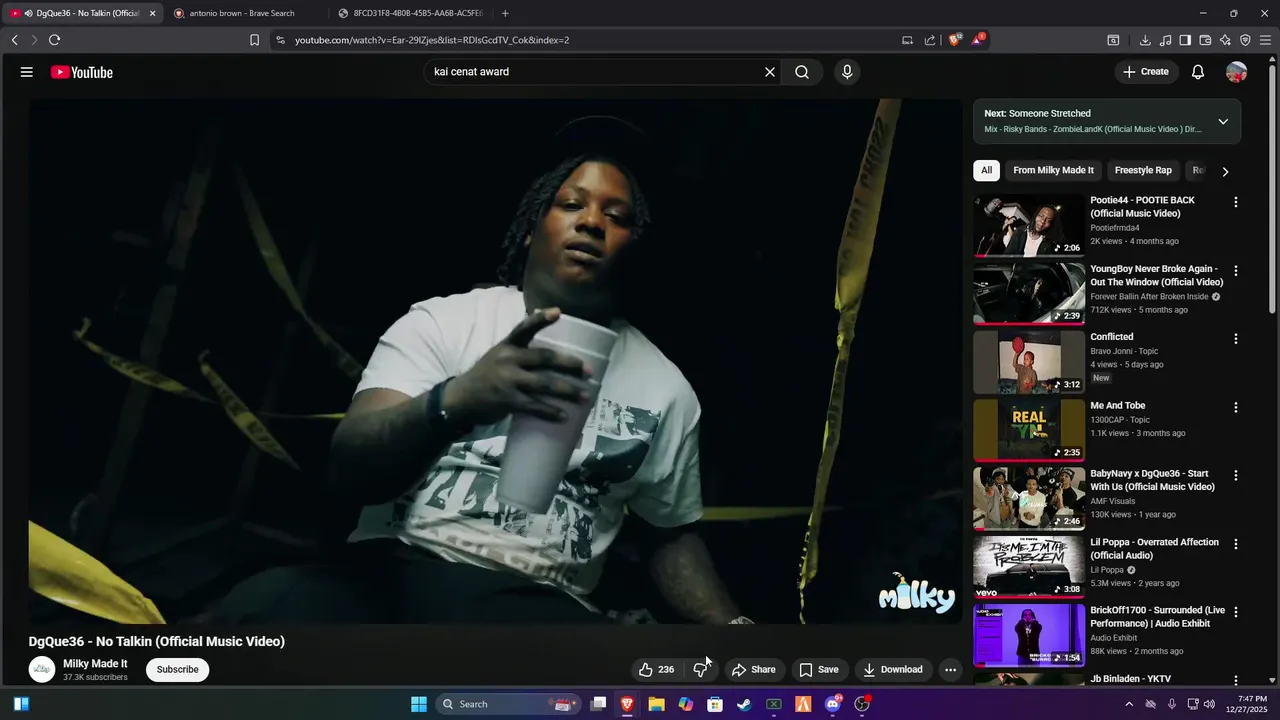
Task: Open Brave playlist music note icon
Action: (1165, 40)
